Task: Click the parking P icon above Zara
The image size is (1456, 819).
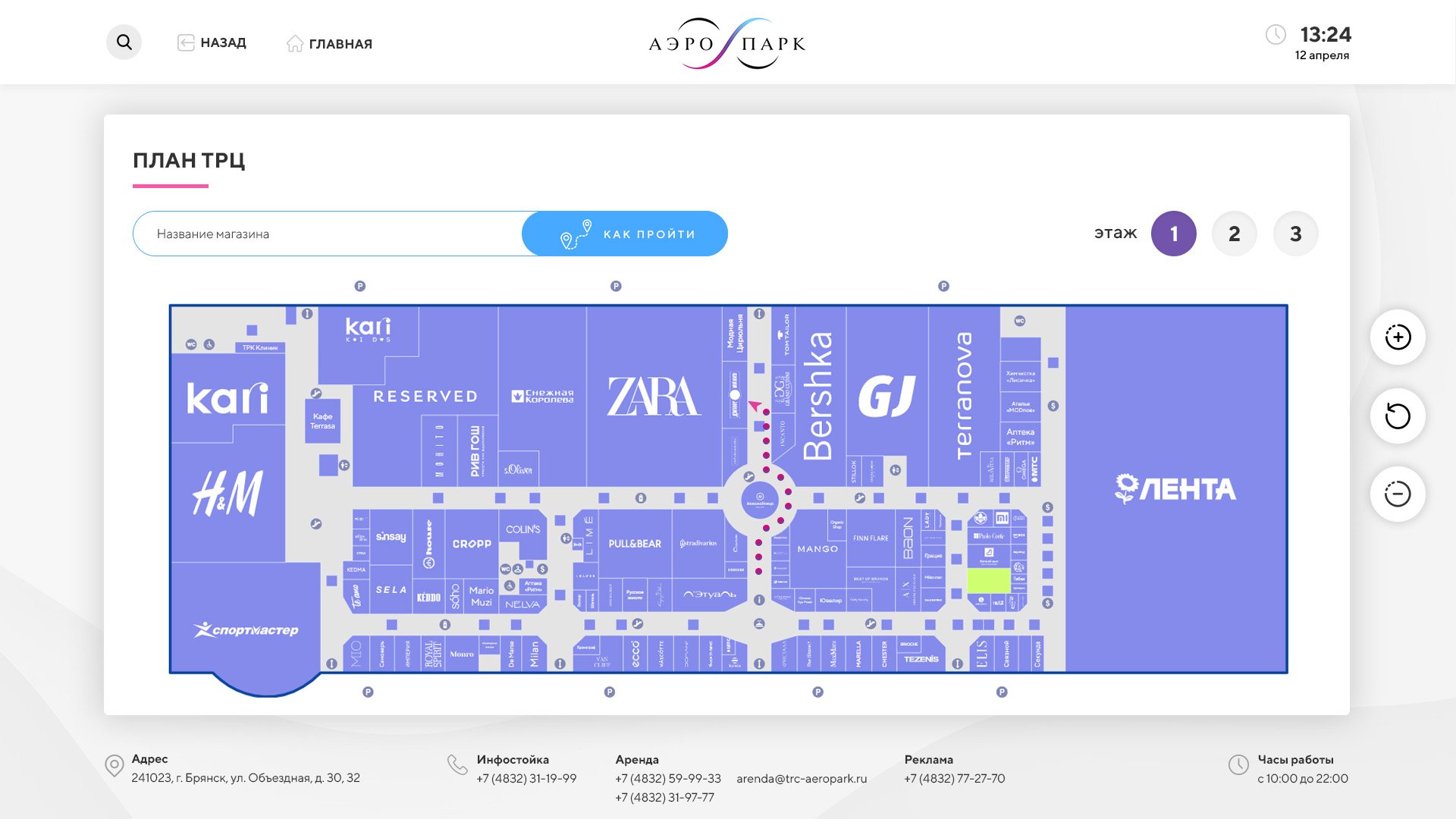Action: click(617, 286)
